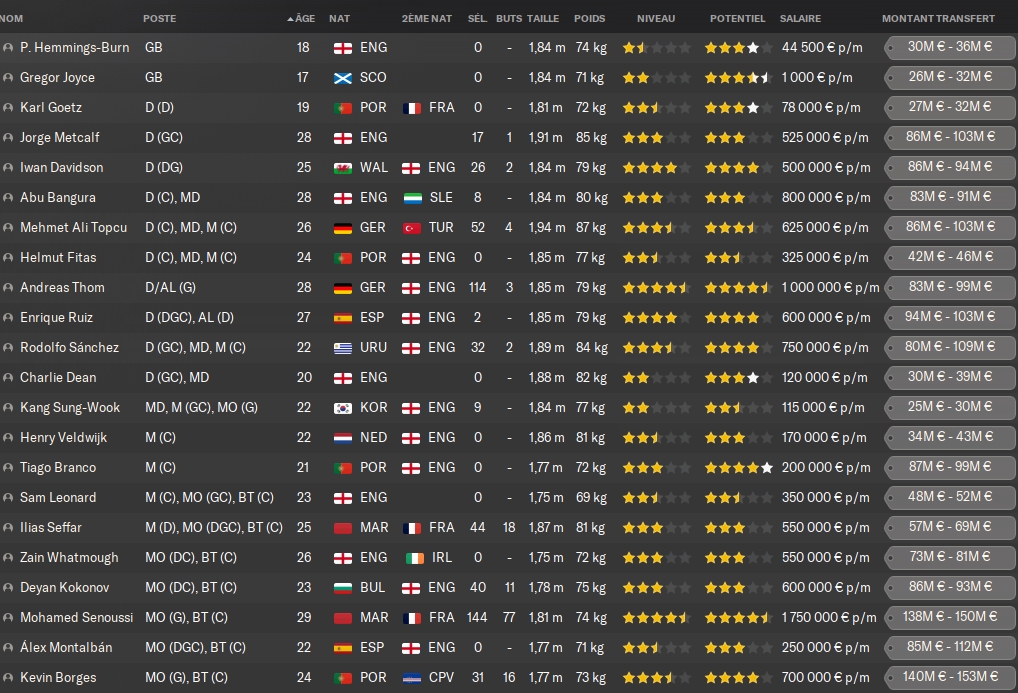The image size is (1018, 693).
Task: Click Tiago Branco's potential star rating
Action: tap(738, 468)
